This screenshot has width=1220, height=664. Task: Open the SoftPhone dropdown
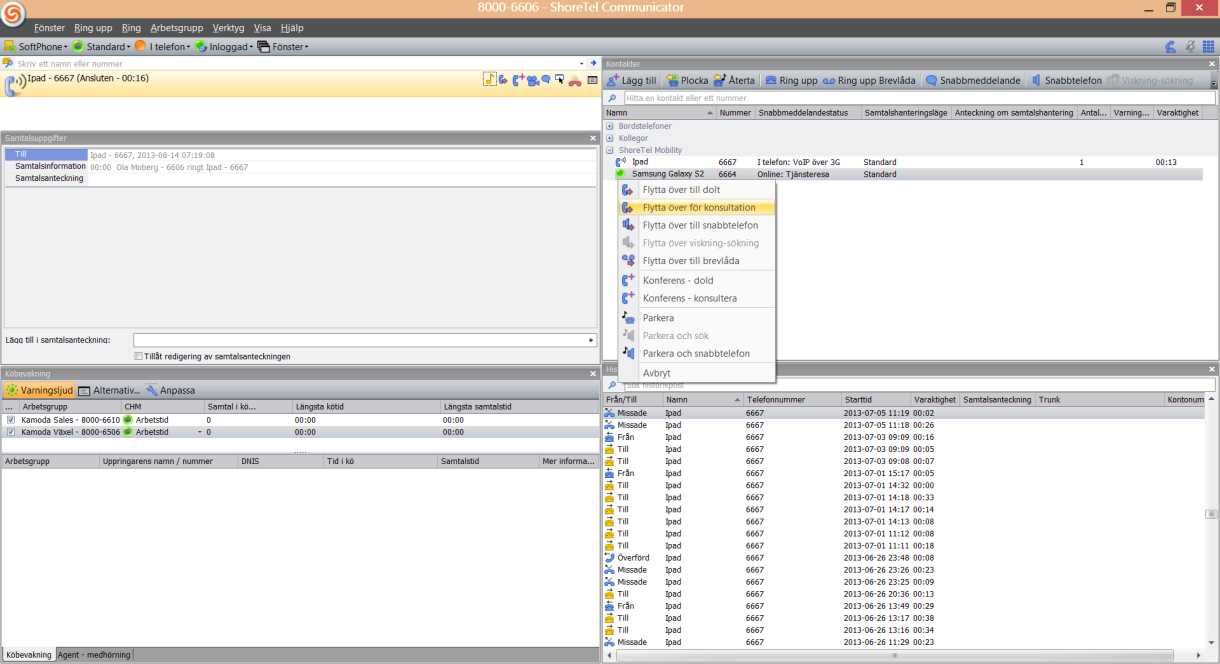(36, 46)
